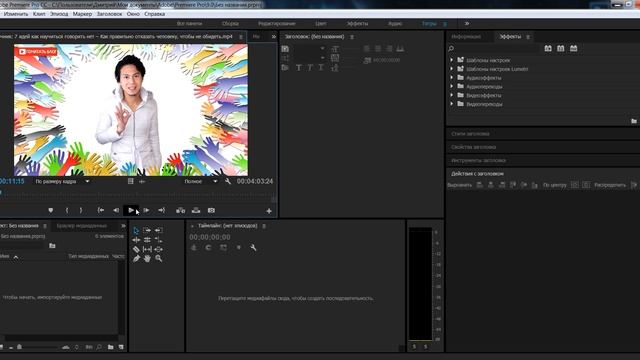The height and width of the screenshot is (360, 640).
Task: Click the project panel search field
Action: (22, 246)
